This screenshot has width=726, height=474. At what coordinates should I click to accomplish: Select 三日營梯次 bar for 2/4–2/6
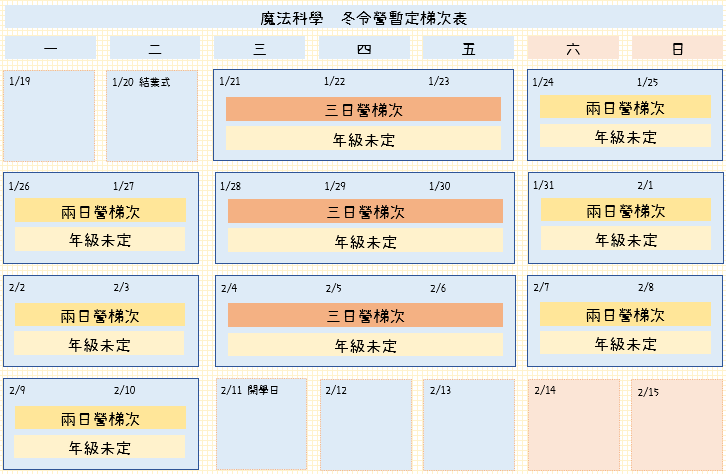(x=365, y=315)
